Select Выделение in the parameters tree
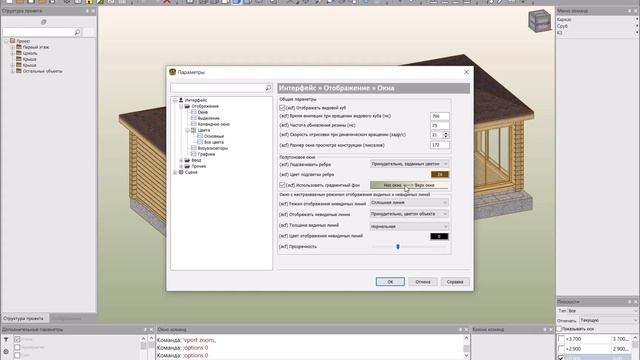The height and width of the screenshot is (360, 640). click(209, 118)
